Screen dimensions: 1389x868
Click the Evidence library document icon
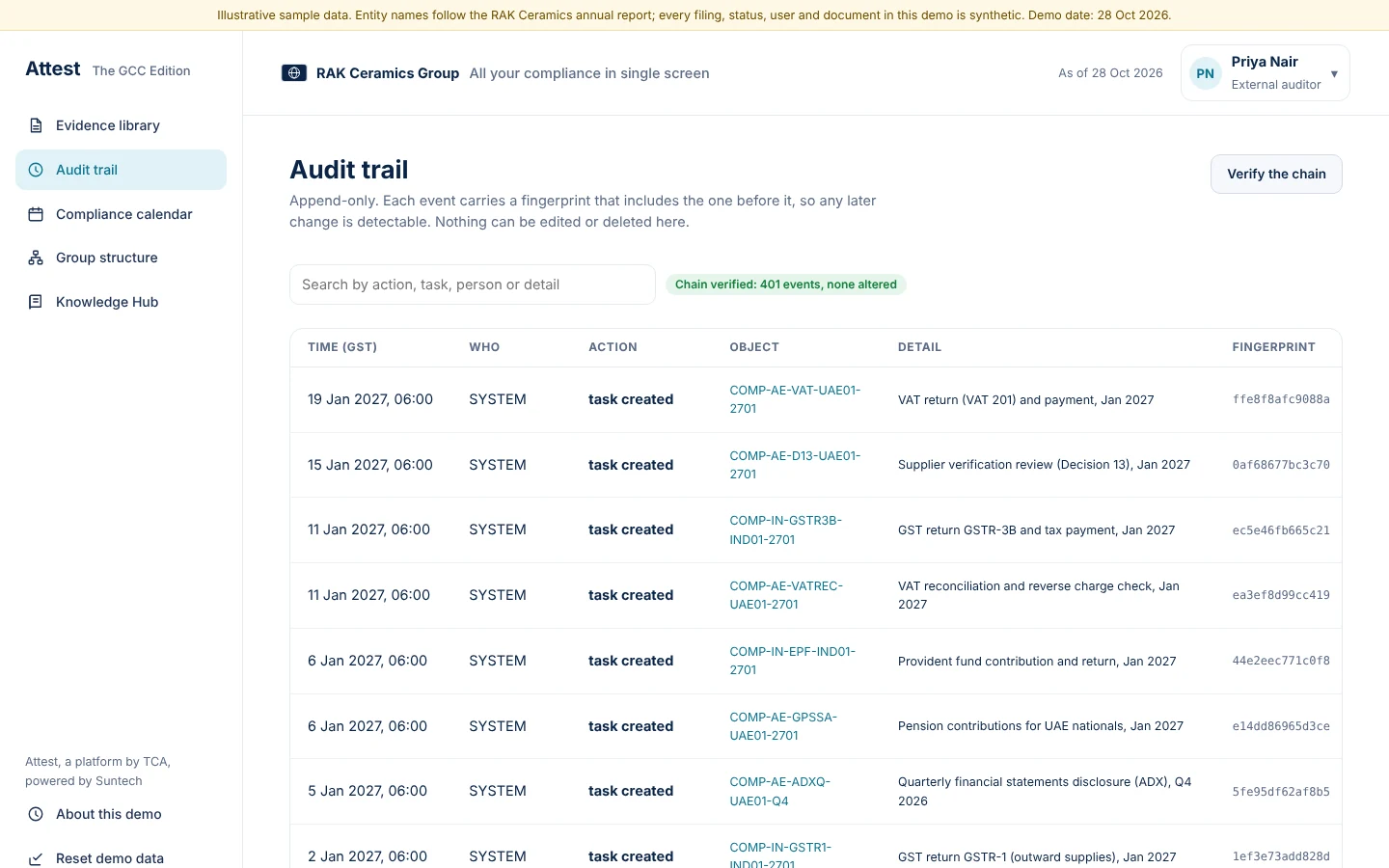coord(36,125)
